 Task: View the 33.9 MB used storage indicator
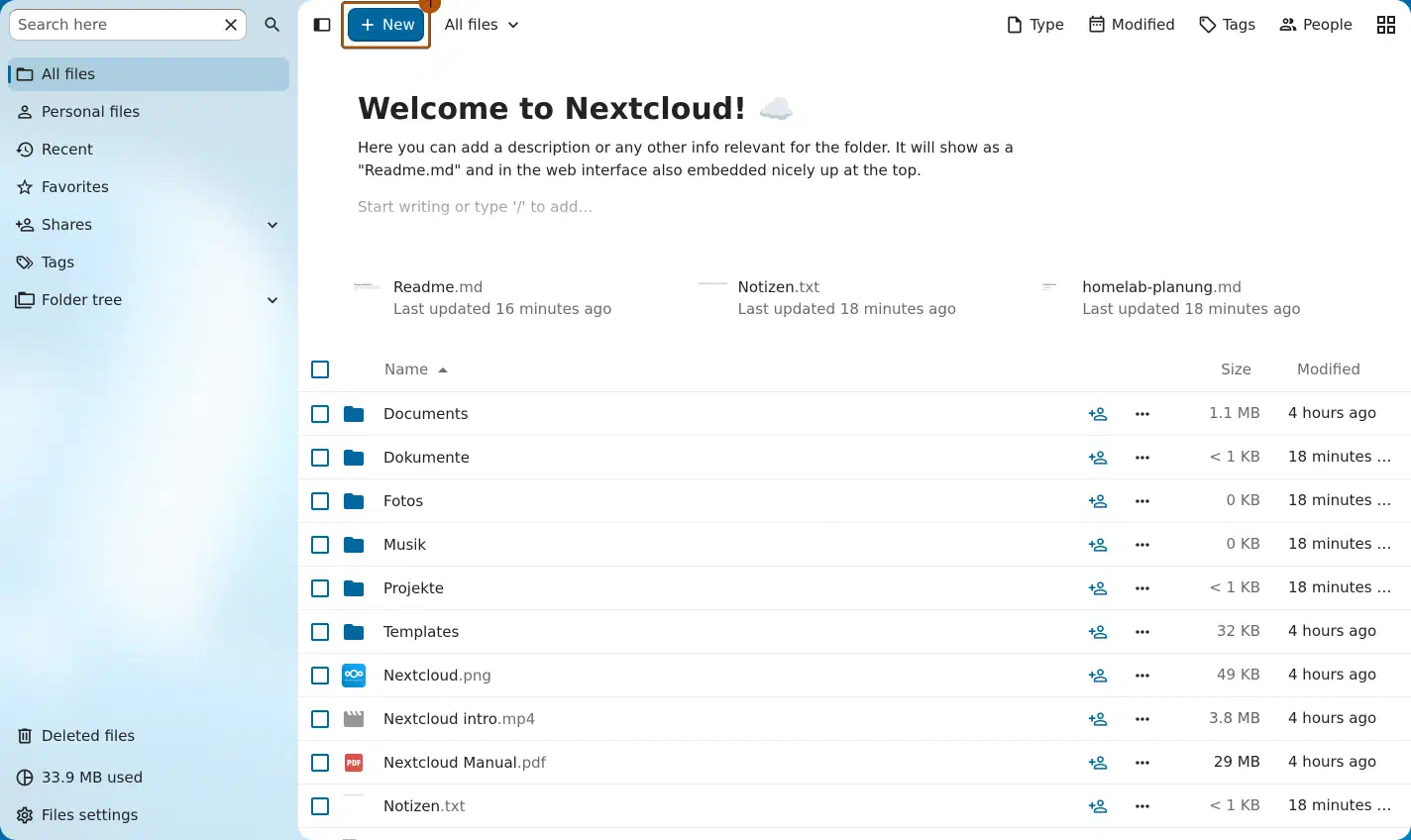point(149,778)
